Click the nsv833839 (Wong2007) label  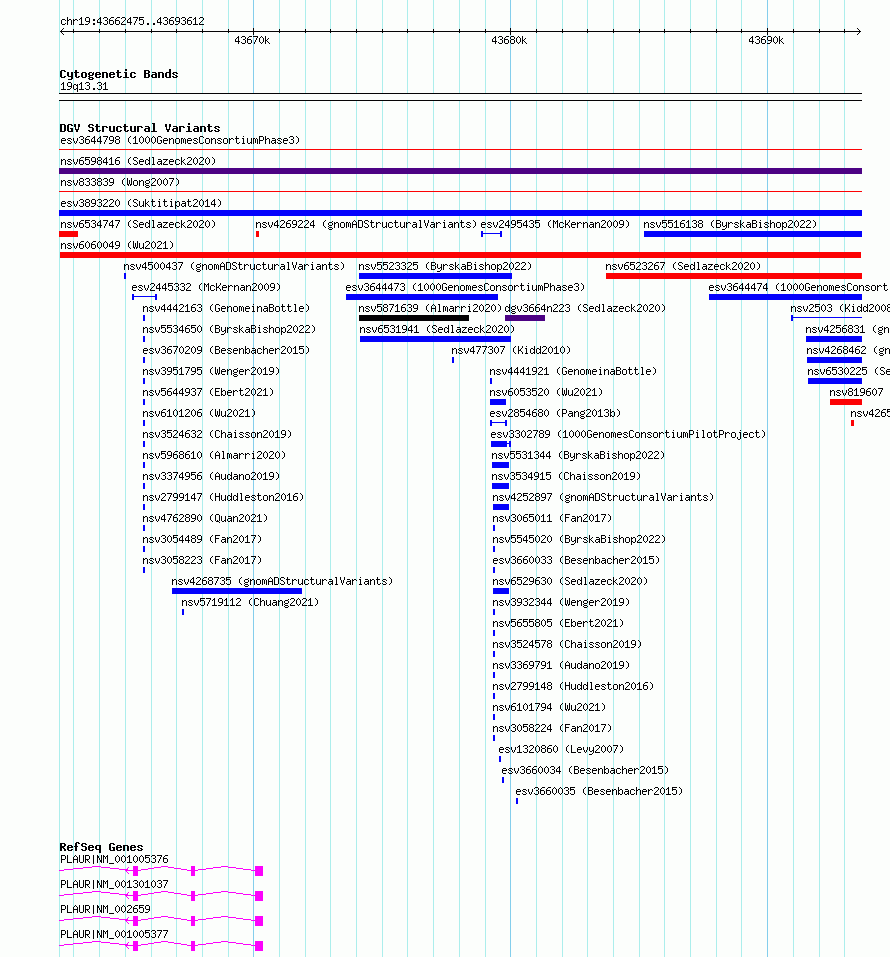coord(120,182)
